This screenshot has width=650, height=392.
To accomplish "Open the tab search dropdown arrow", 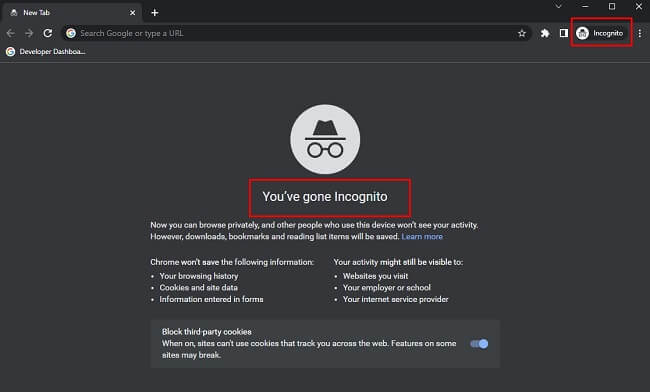I will point(558,6).
